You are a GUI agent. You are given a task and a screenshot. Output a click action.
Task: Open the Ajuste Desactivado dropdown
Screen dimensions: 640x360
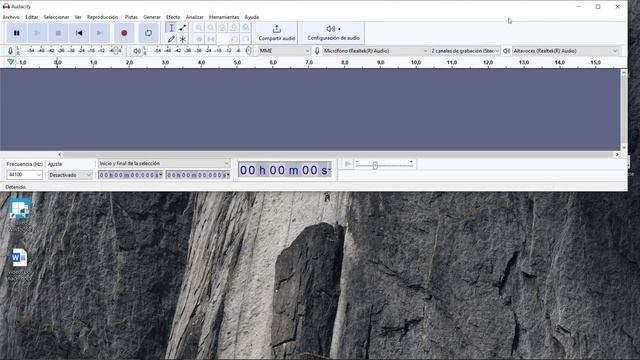[x=70, y=175]
